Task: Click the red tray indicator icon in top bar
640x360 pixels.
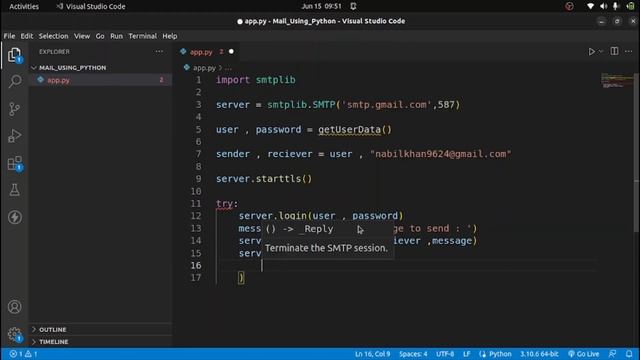Action: [569, 7]
